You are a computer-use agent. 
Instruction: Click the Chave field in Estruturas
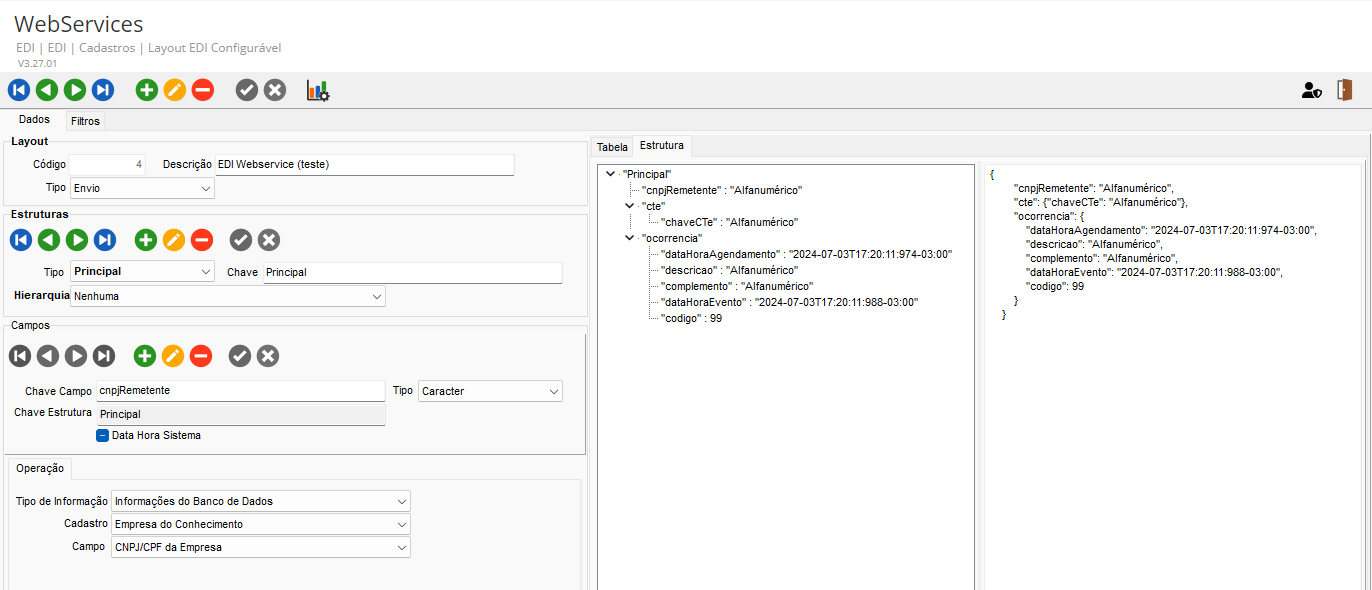(413, 272)
